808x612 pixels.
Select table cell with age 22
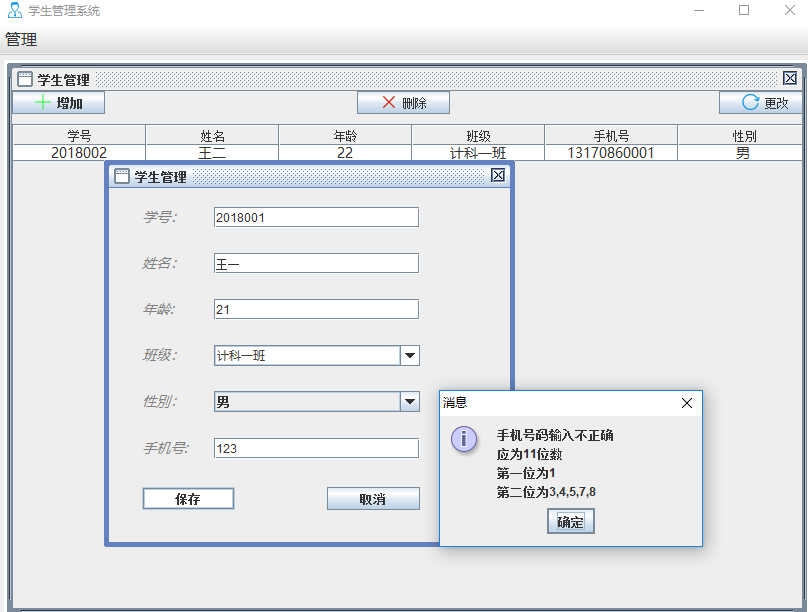[345, 153]
